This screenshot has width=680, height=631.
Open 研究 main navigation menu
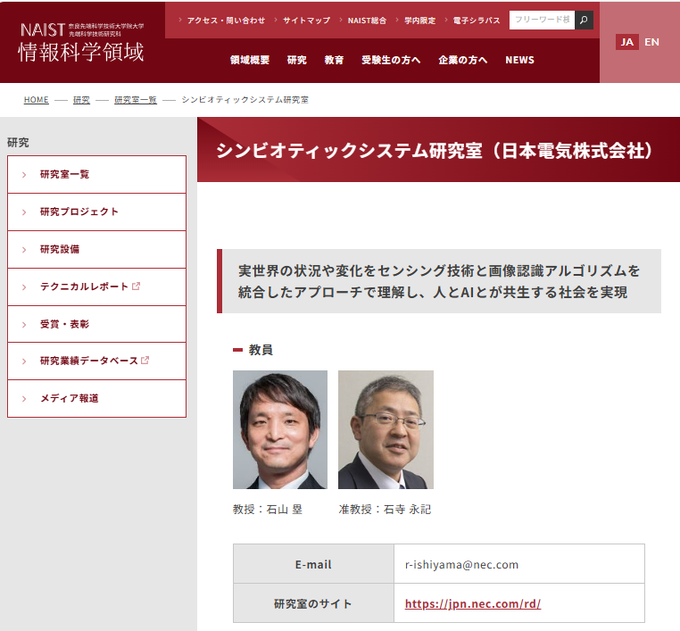click(x=297, y=60)
